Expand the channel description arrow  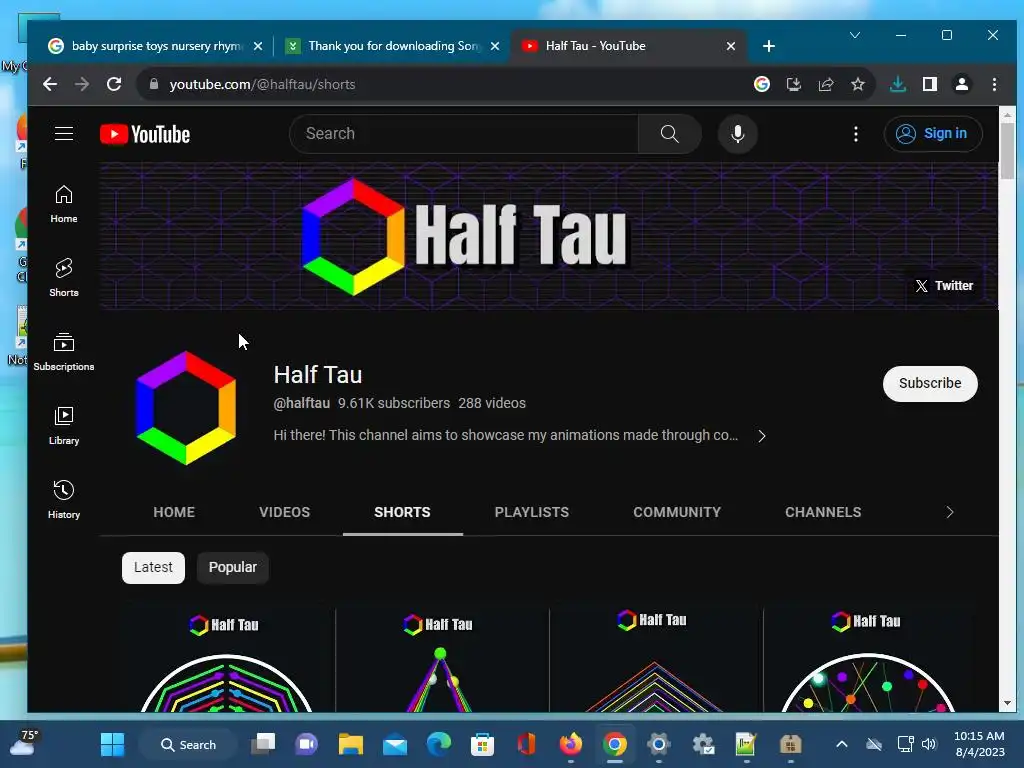point(761,436)
